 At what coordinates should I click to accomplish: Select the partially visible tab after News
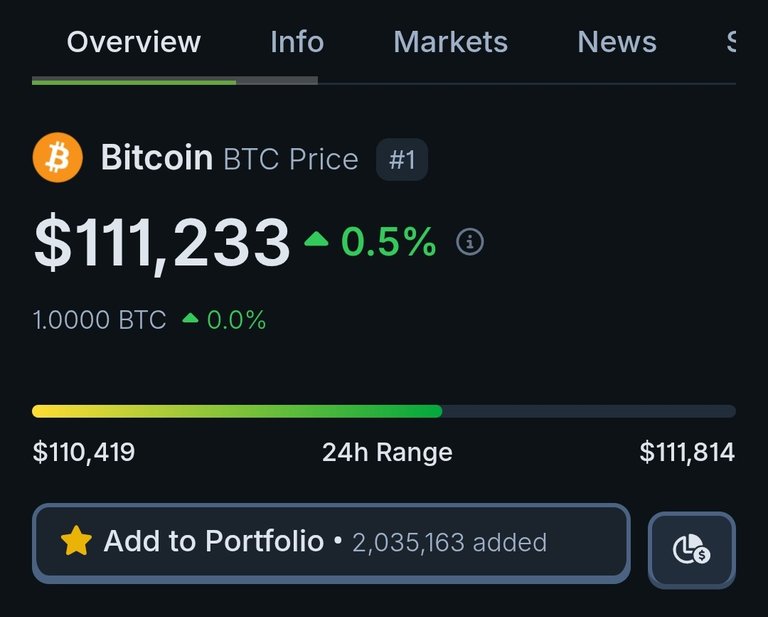(x=731, y=42)
